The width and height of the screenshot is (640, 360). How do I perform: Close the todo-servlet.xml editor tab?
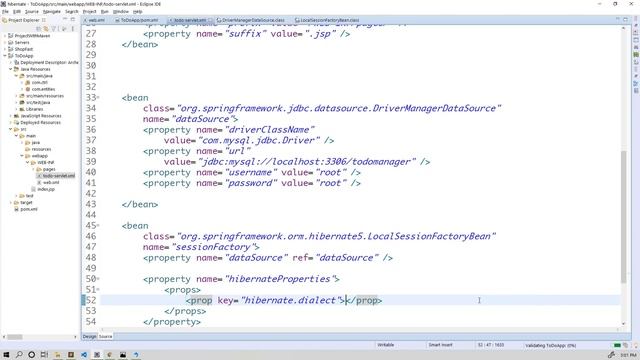[x=210, y=20]
